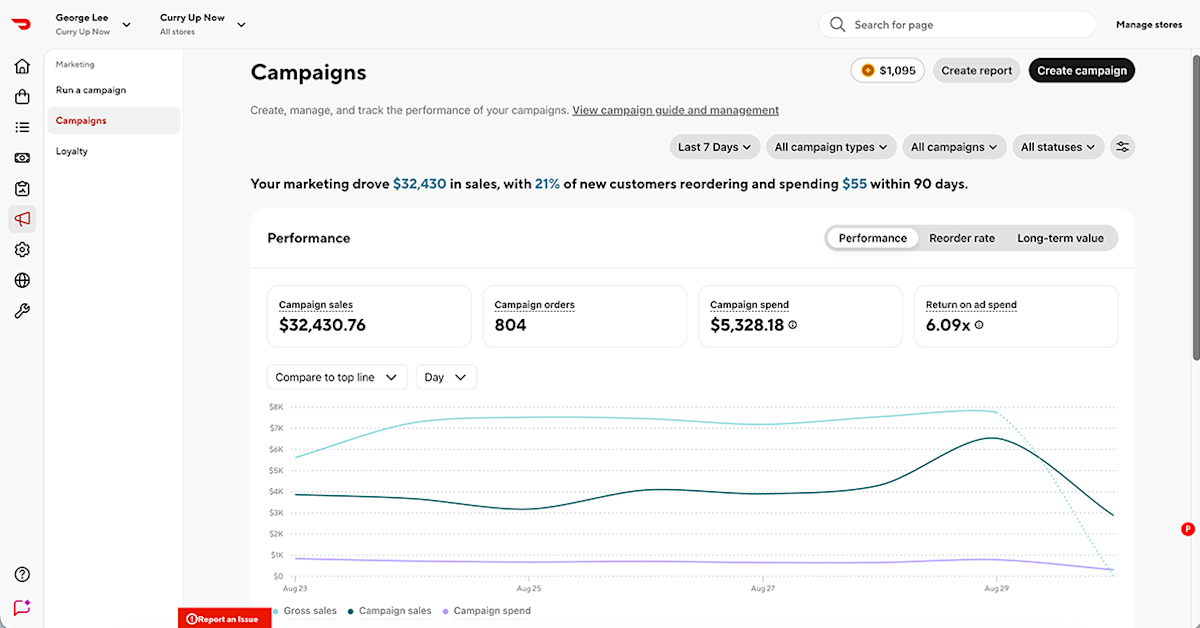The image size is (1200, 628).
Task: Open the Last 7 Days date filter
Action: pos(715,147)
